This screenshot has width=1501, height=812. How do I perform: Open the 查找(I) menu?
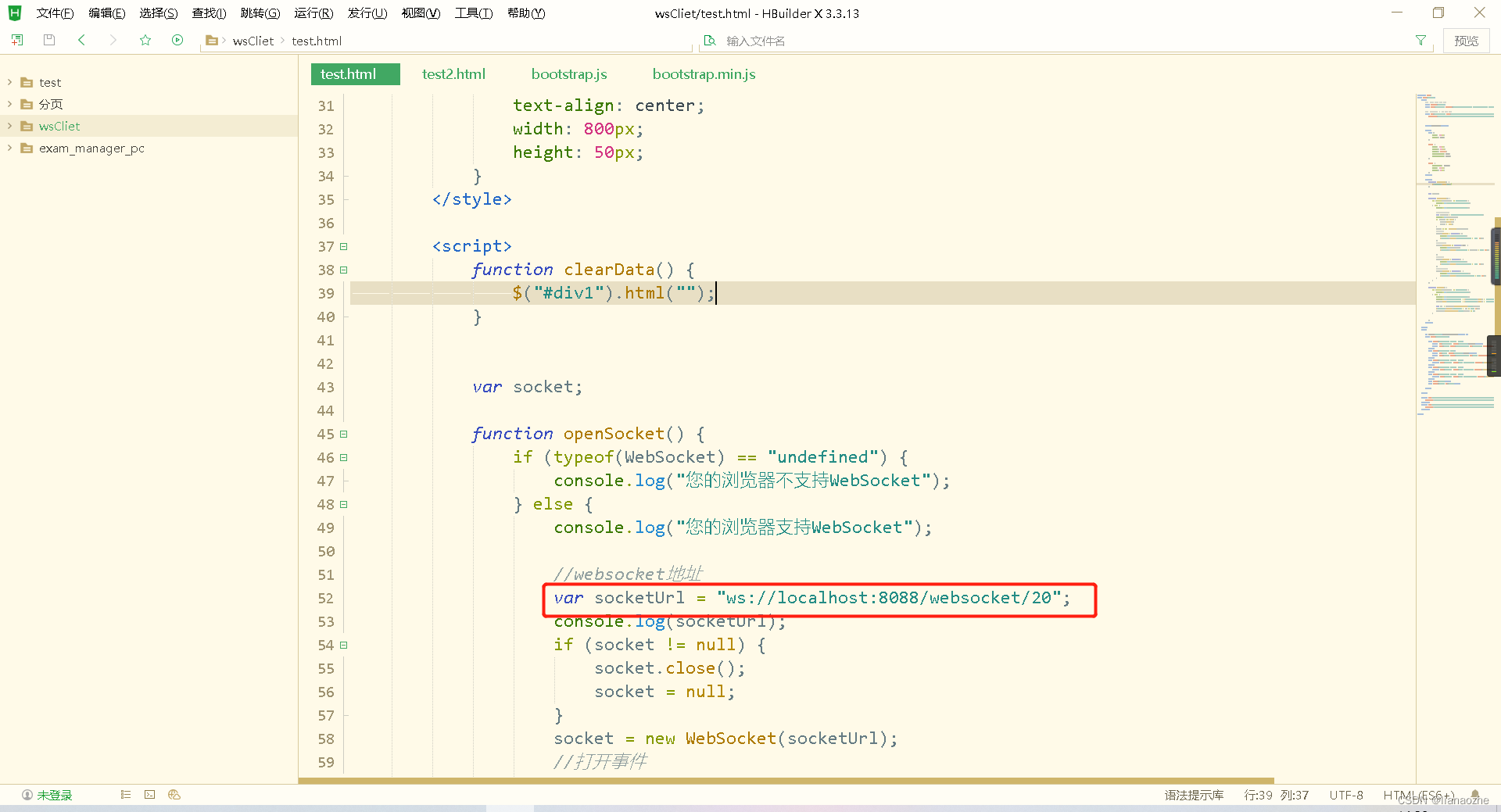click(209, 13)
